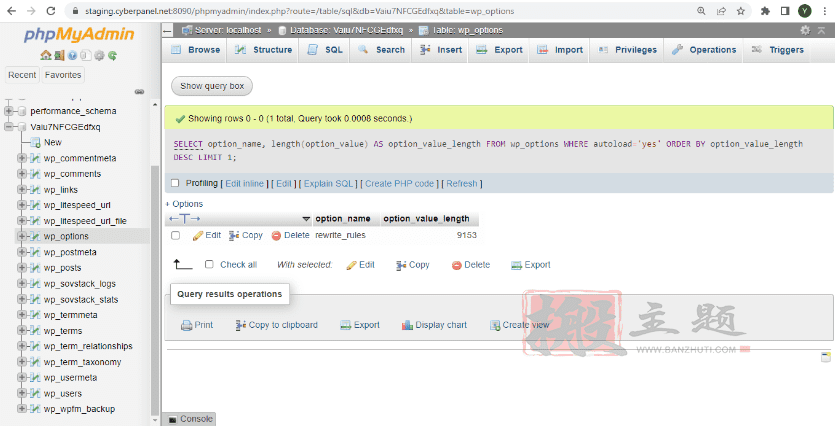The height and width of the screenshot is (432, 835).
Task: Open the Browse tab
Action: [x=195, y=50]
